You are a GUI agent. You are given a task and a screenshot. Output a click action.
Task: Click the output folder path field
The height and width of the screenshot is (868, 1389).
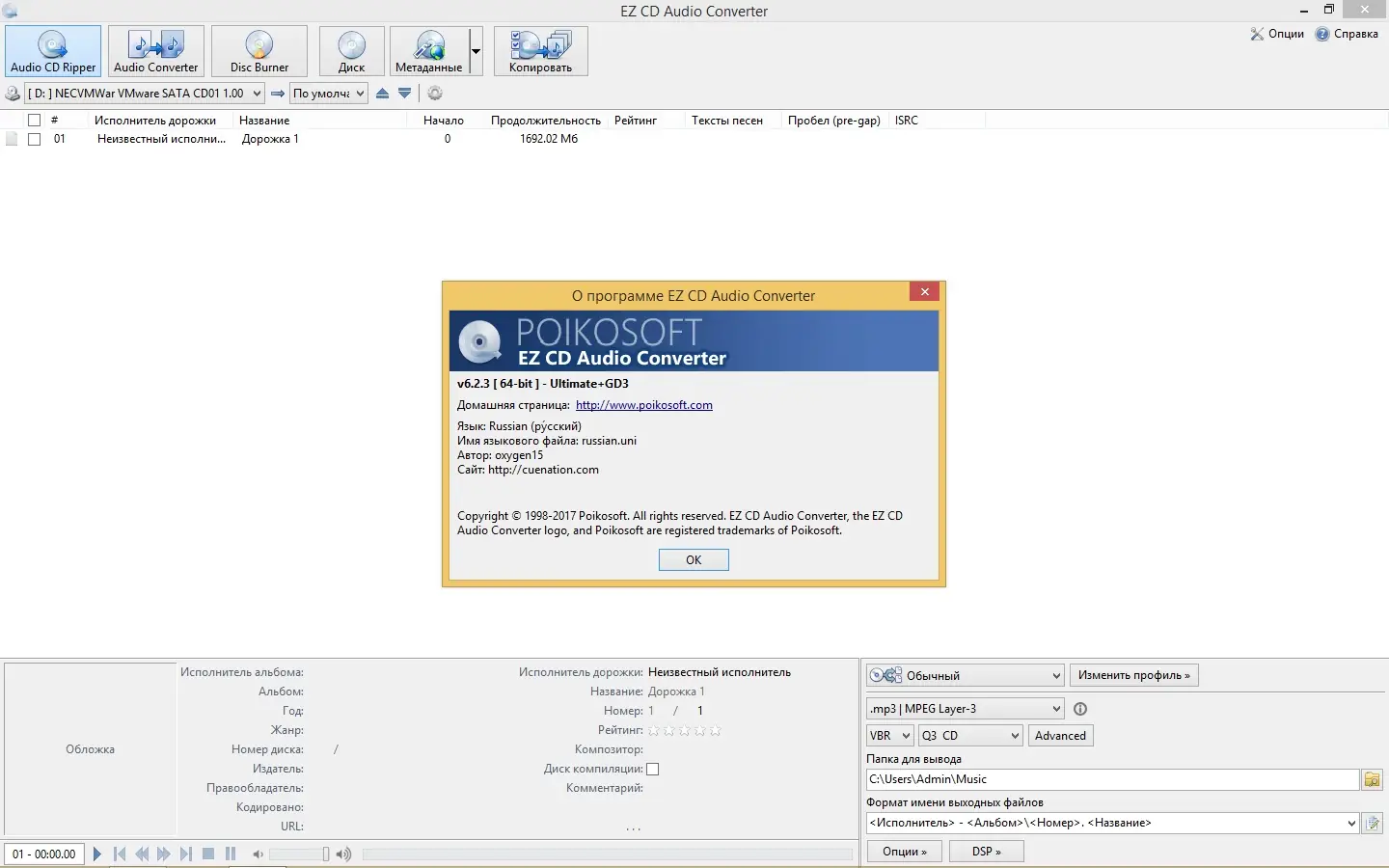(1113, 779)
